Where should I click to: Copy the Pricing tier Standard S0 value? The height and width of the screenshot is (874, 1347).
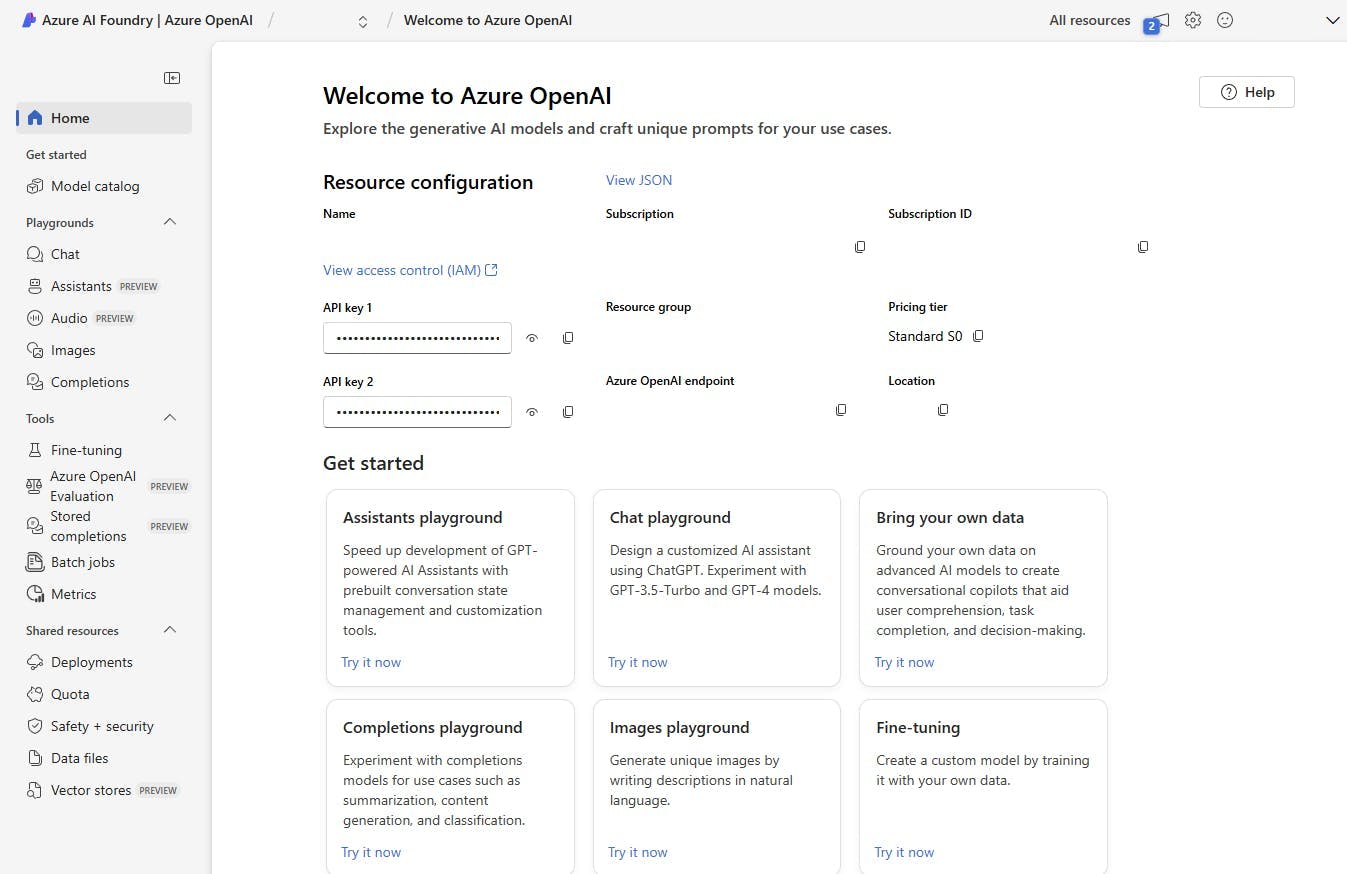tap(978, 336)
